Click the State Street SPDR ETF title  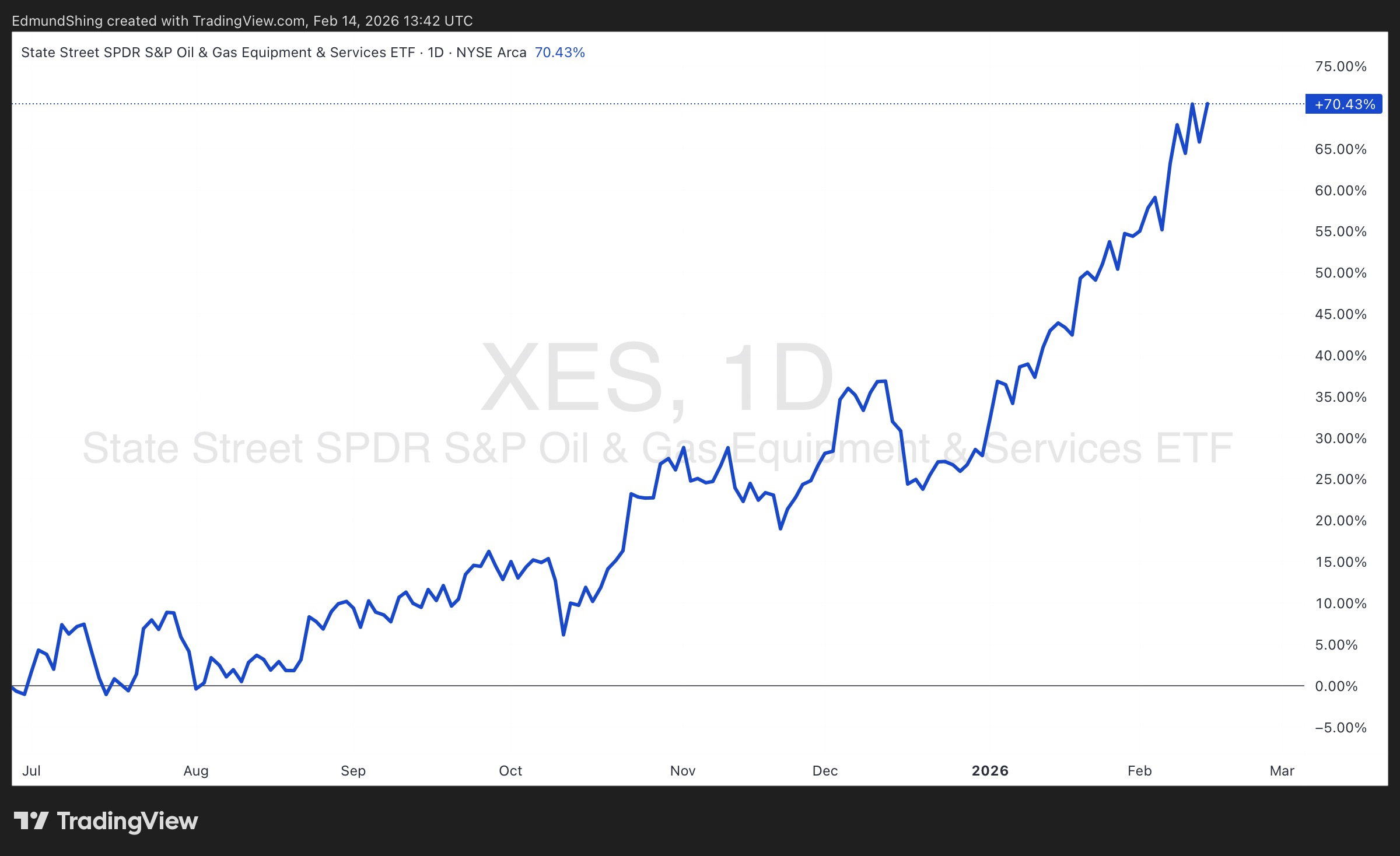218,52
